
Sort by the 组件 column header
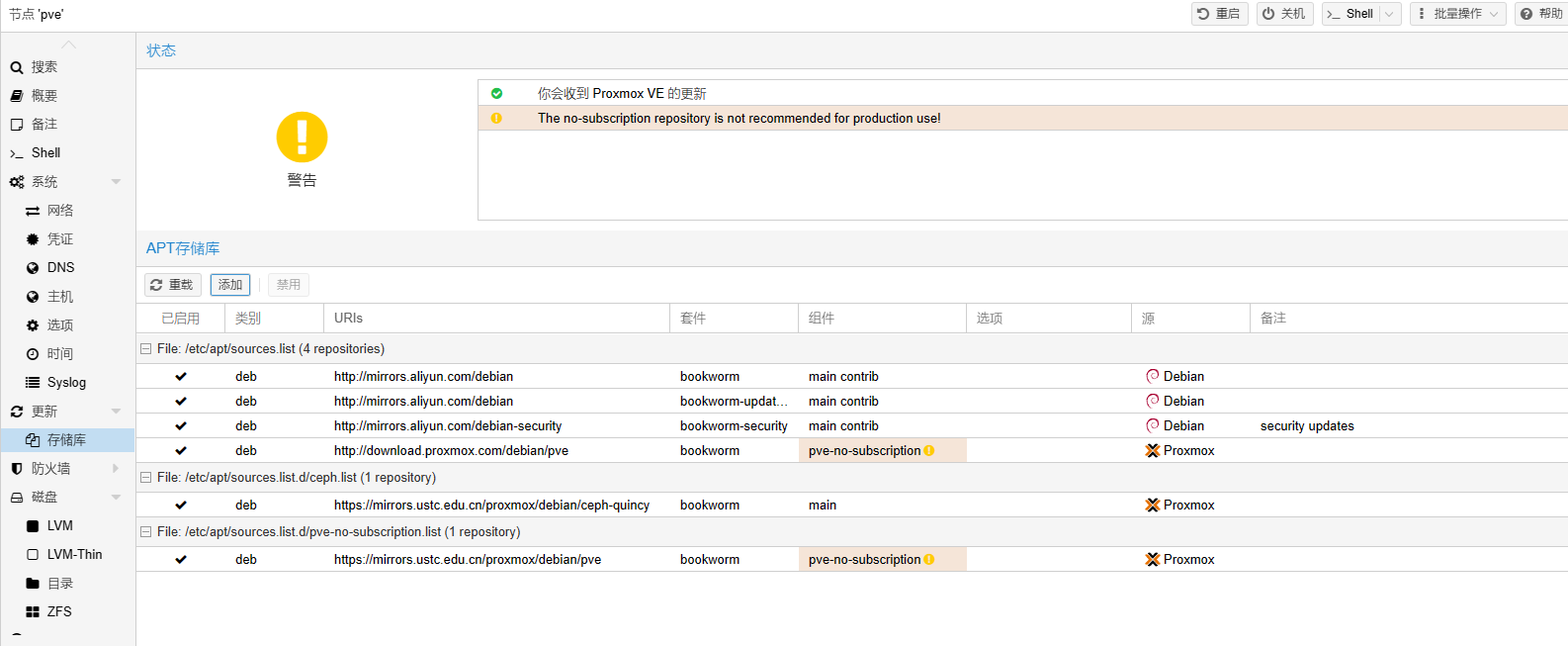coord(883,319)
